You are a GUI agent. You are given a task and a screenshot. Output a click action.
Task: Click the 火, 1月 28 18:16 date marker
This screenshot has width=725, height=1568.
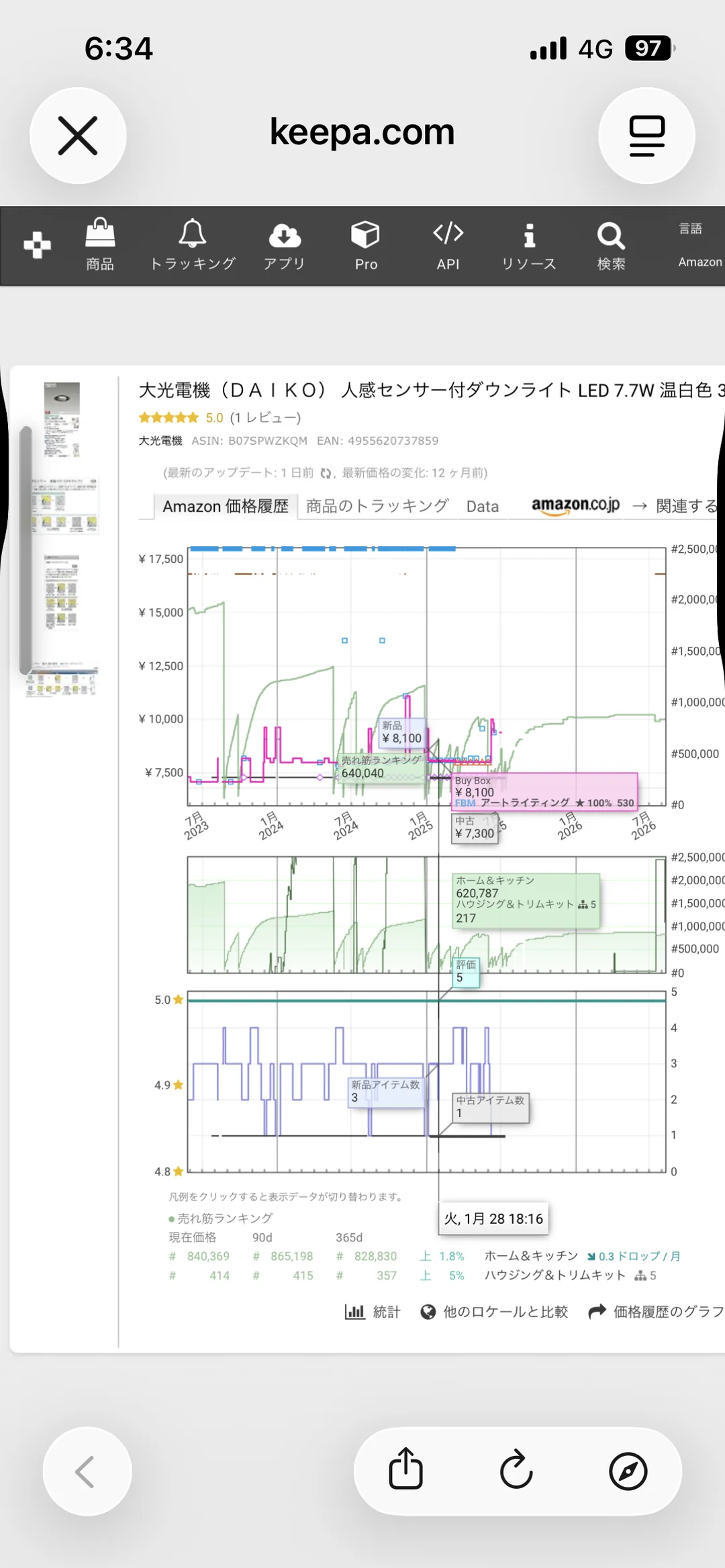pyautogui.click(x=493, y=1218)
